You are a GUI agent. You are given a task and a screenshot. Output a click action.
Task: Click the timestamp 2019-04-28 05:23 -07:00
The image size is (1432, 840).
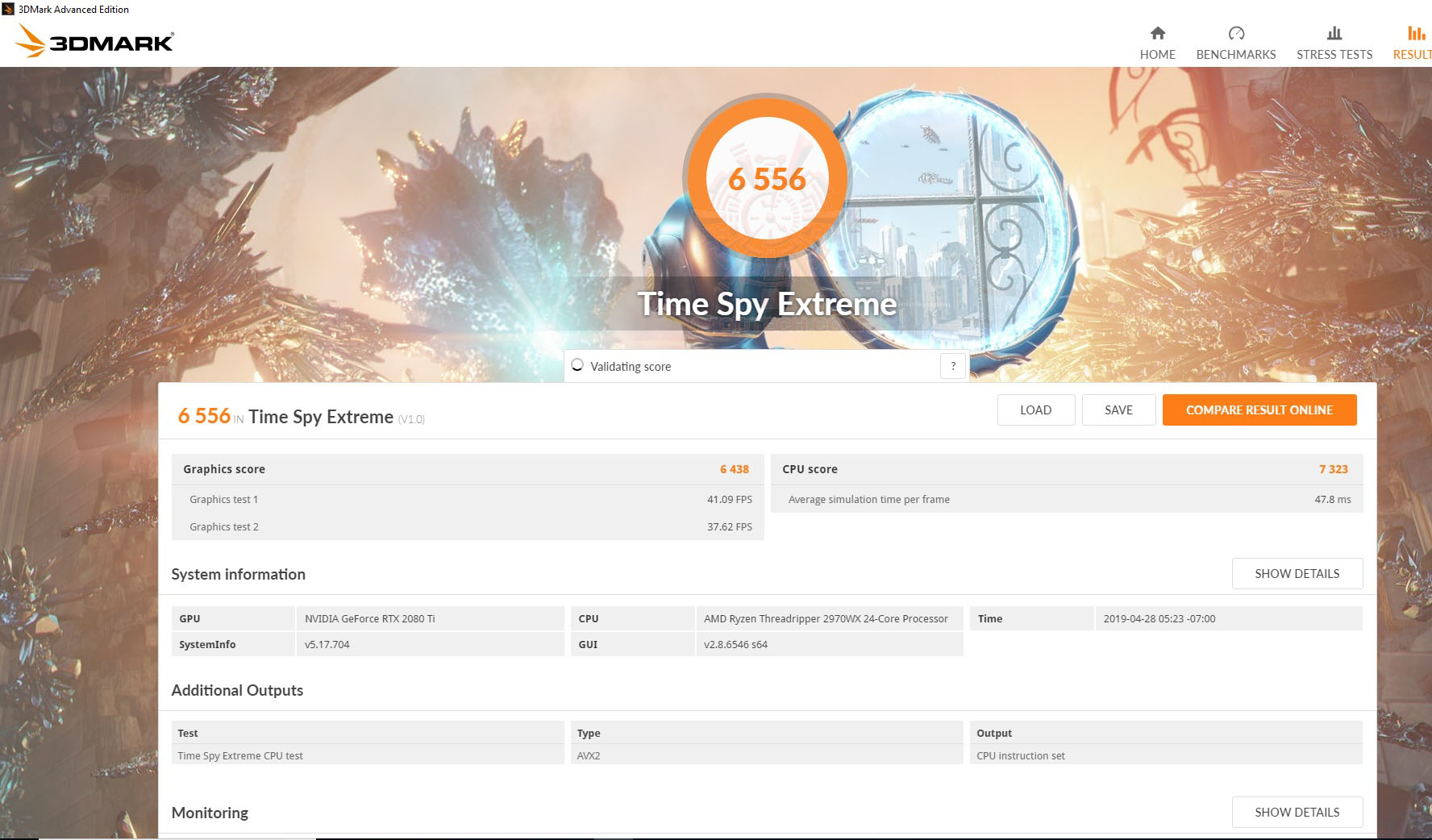[1159, 618]
